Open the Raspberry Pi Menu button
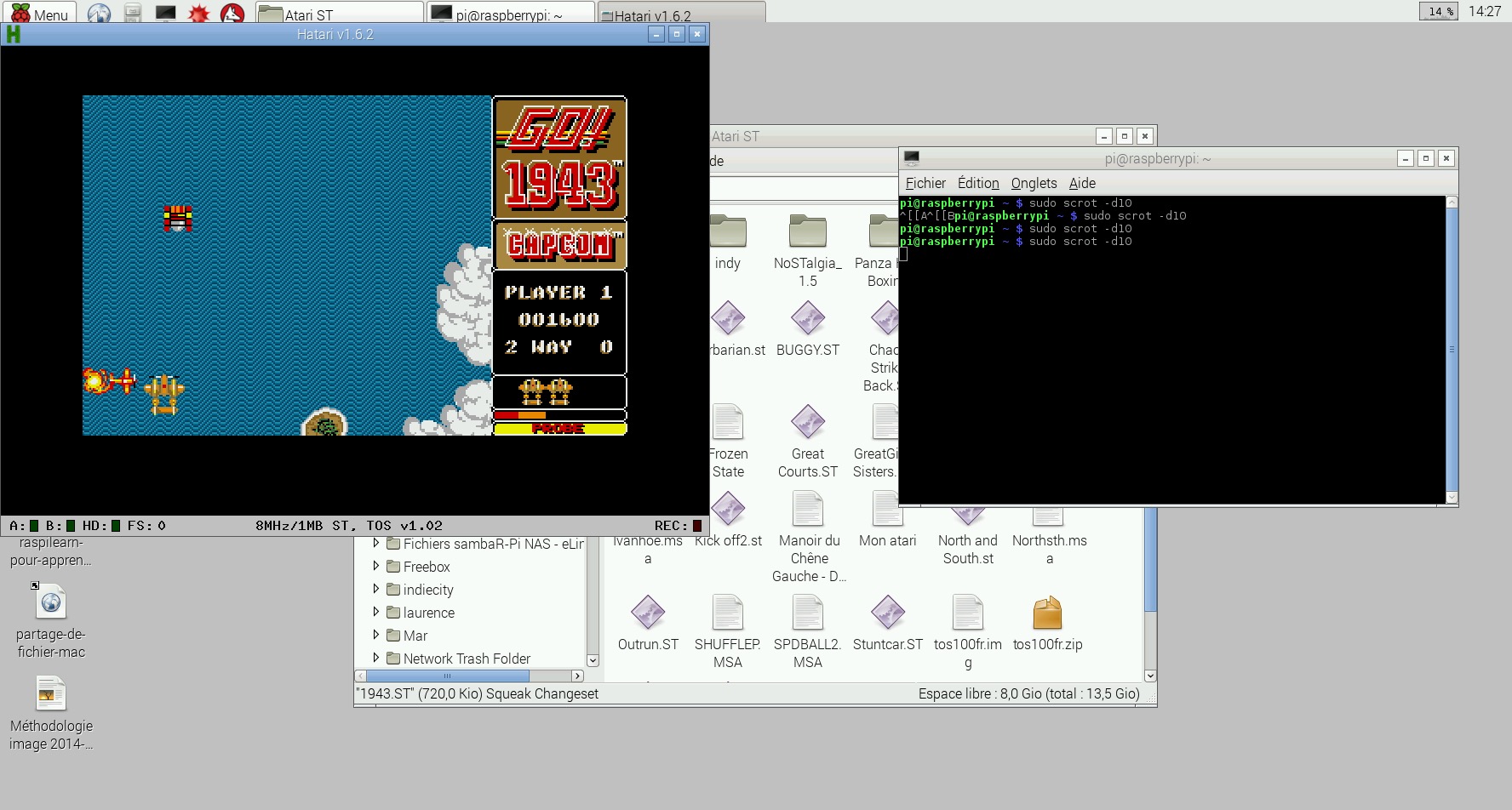This screenshot has height=810, width=1512. (x=39, y=13)
